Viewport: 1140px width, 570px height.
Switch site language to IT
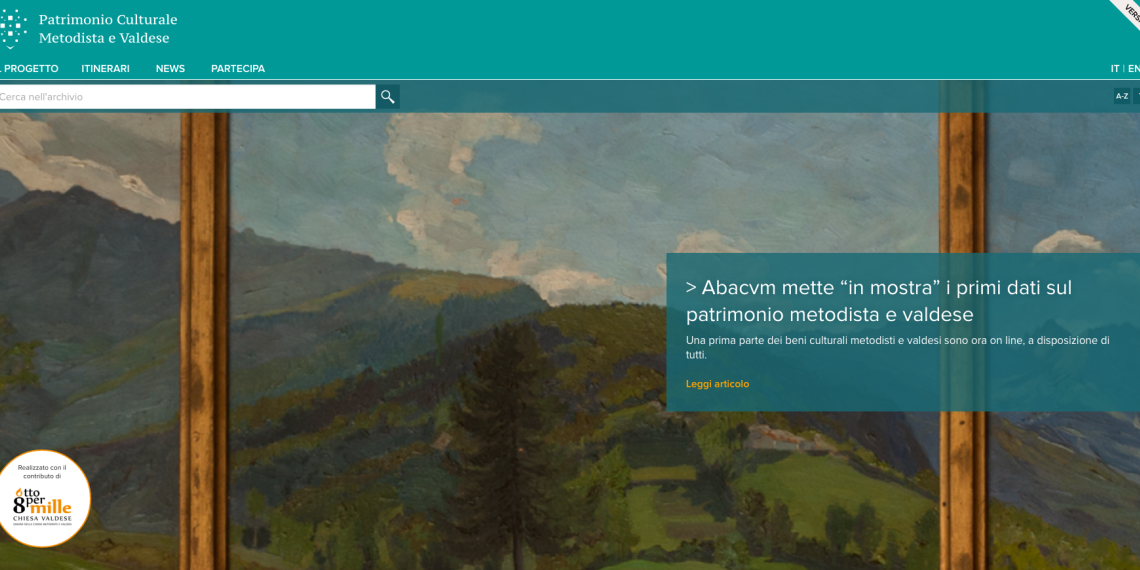[1115, 68]
